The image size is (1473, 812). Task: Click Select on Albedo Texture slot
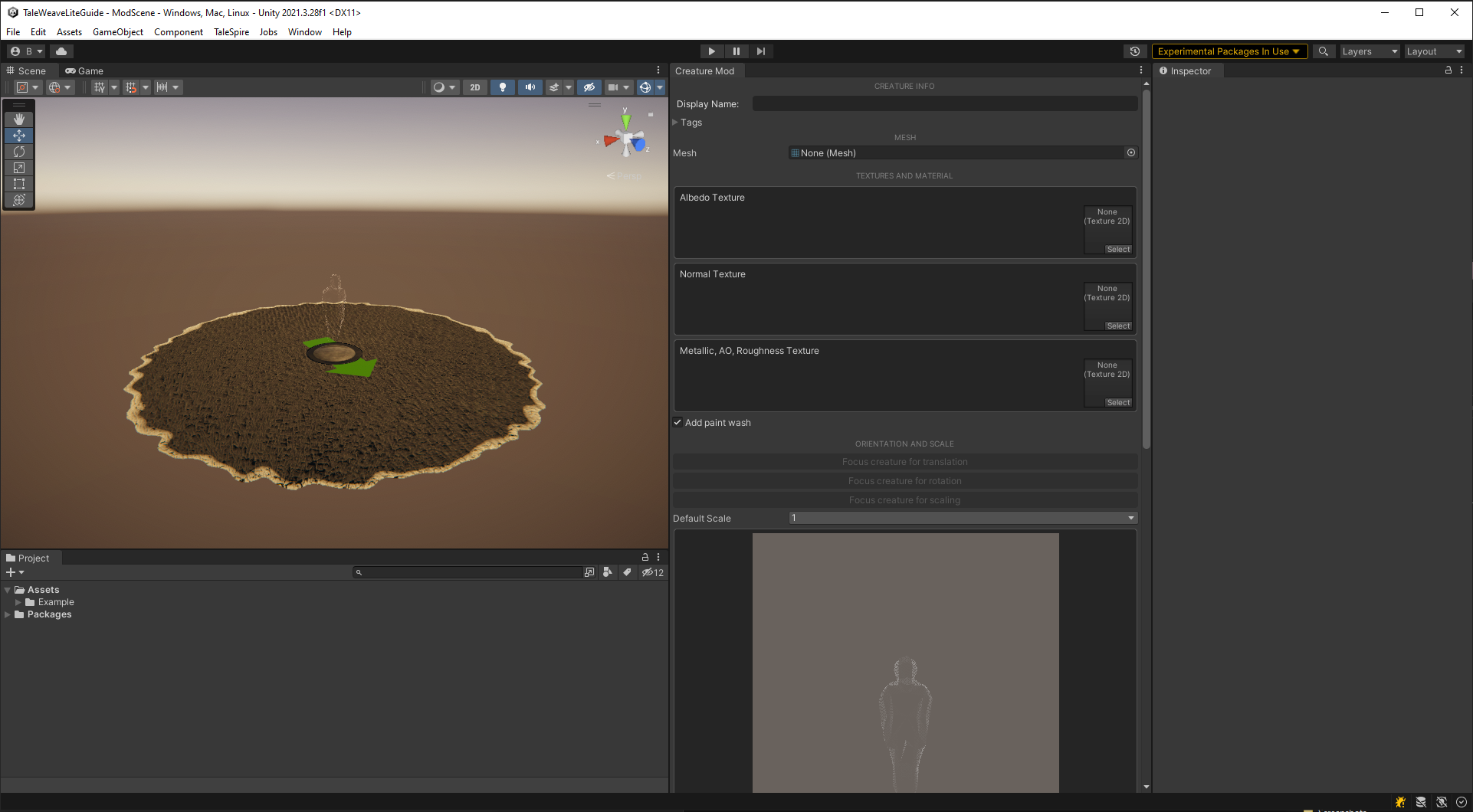[x=1118, y=249]
